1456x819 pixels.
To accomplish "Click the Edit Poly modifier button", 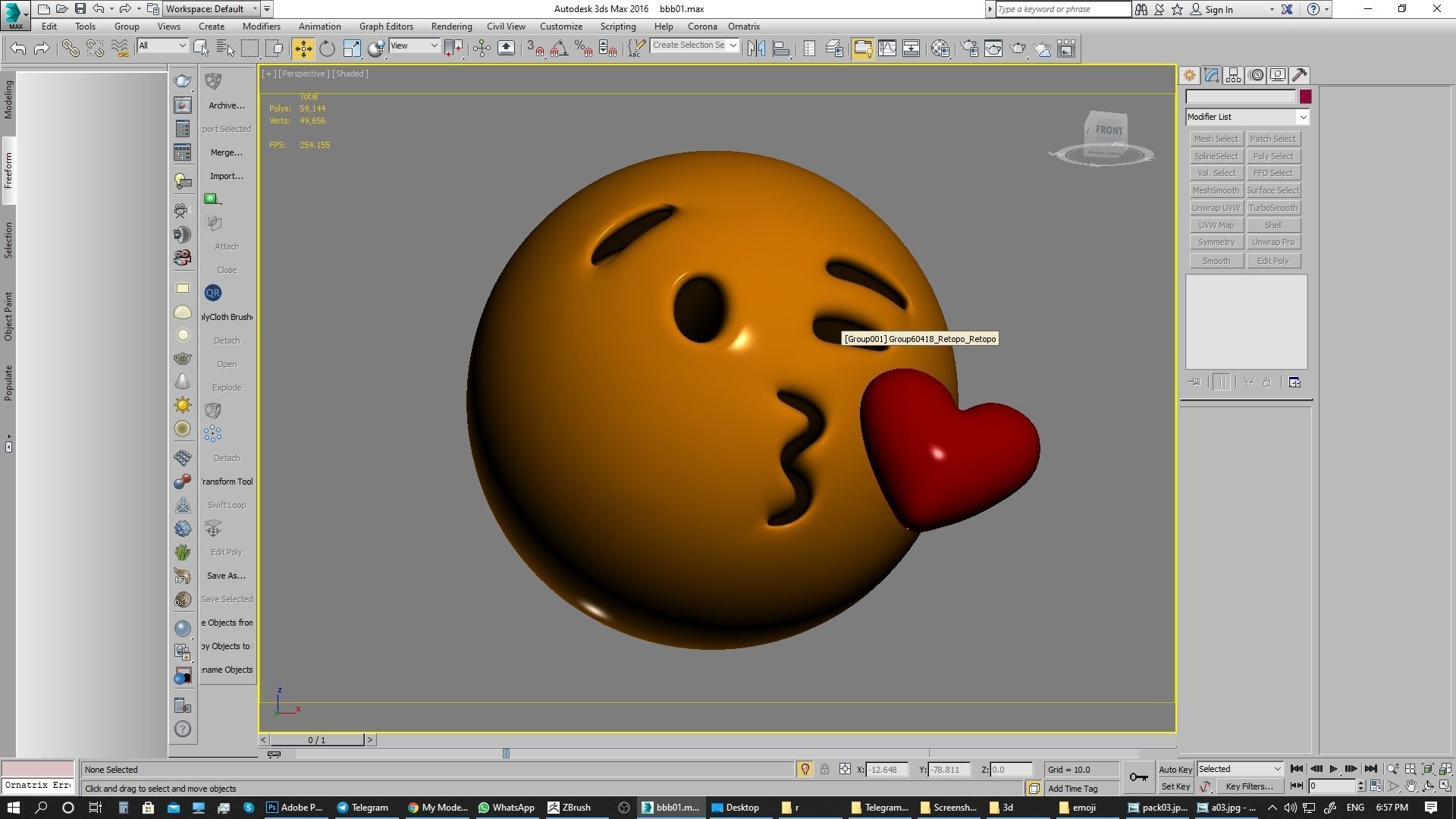I will pyautogui.click(x=1273, y=261).
